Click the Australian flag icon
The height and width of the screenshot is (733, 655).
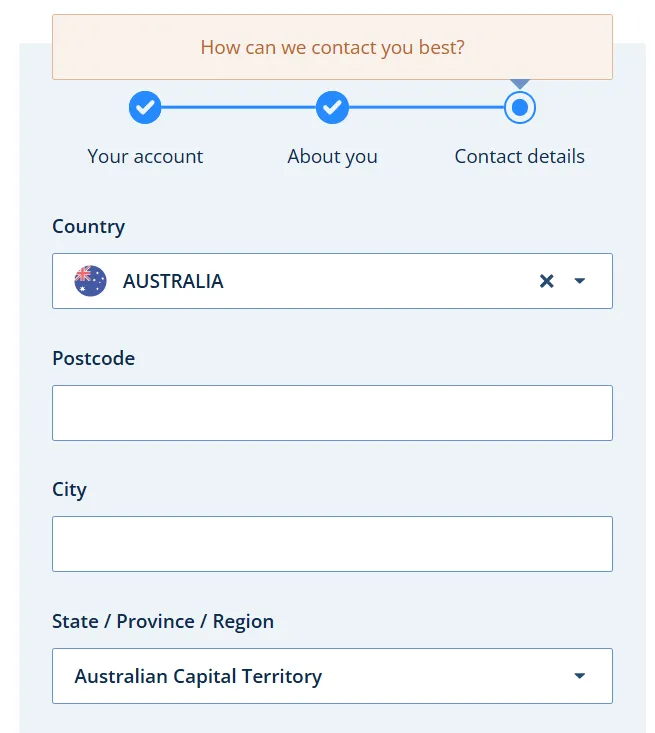pyautogui.click(x=90, y=281)
